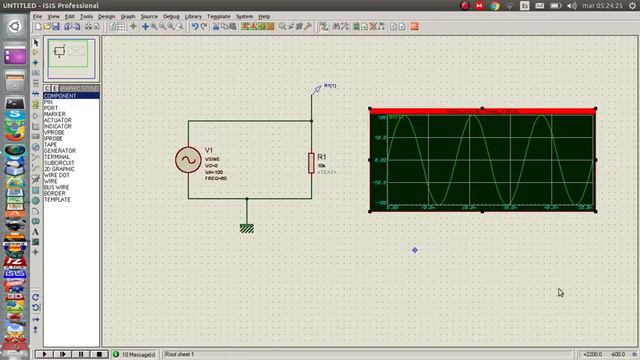This screenshot has width=640, height=360.
Task: Select the 2D Graphics Box tool
Action: [36, 190]
